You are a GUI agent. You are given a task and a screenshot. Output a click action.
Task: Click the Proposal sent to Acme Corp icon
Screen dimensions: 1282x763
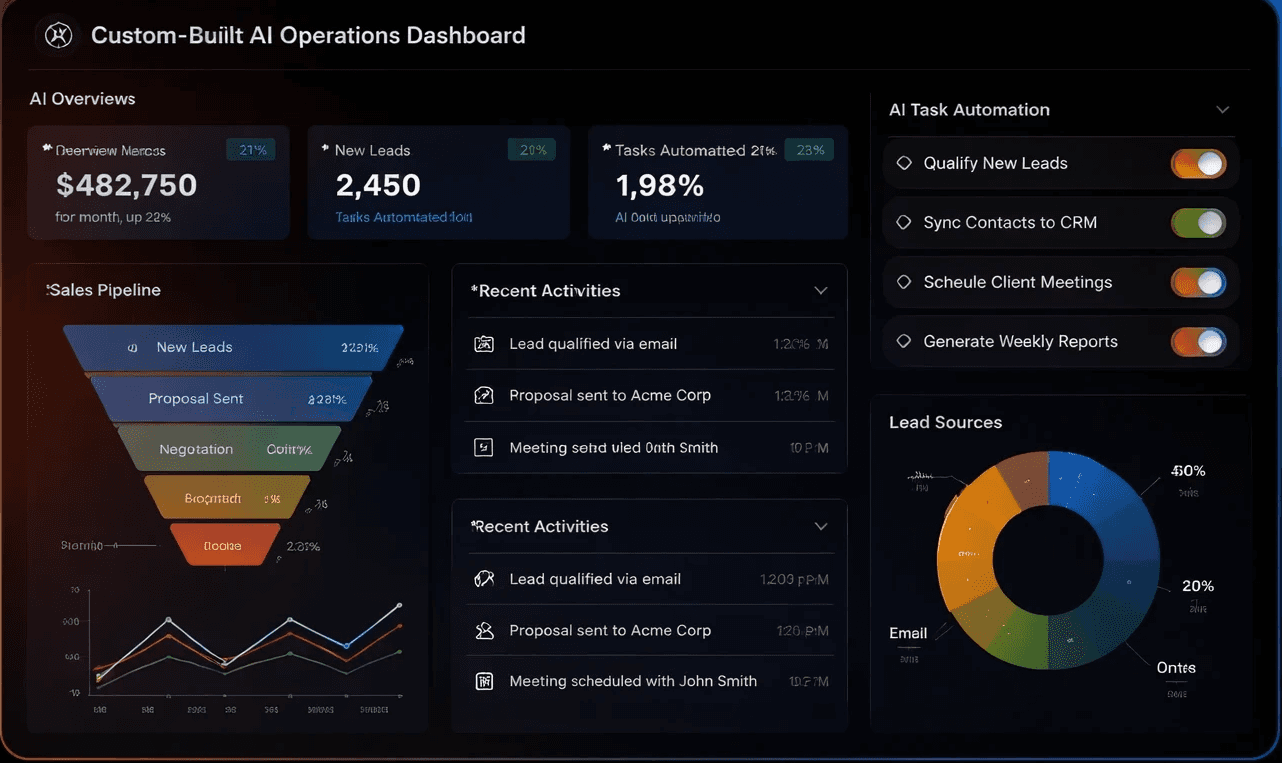coord(484,395)
